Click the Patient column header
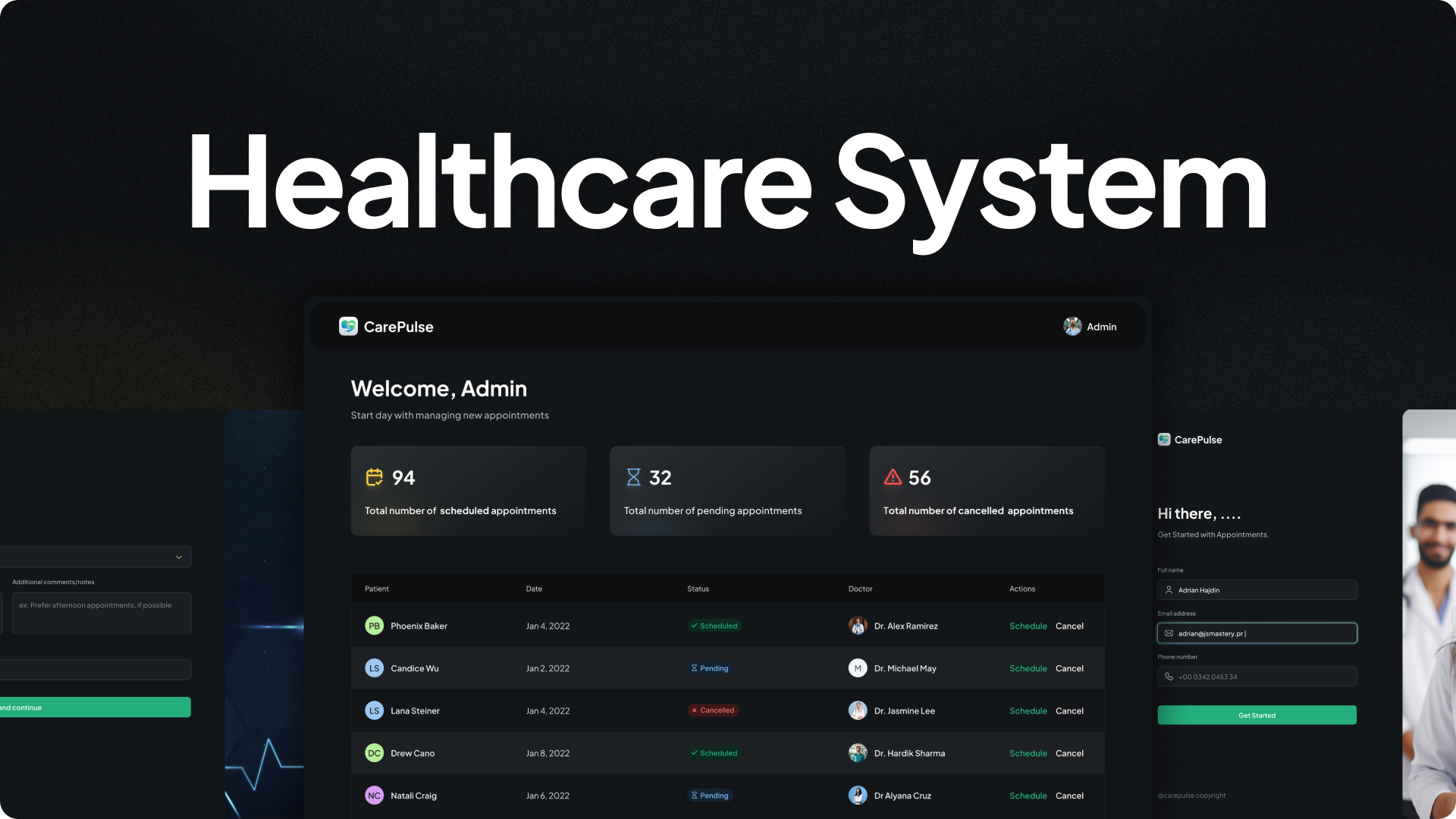This screenshot has width=1456, height=819. tap(376, 588)
